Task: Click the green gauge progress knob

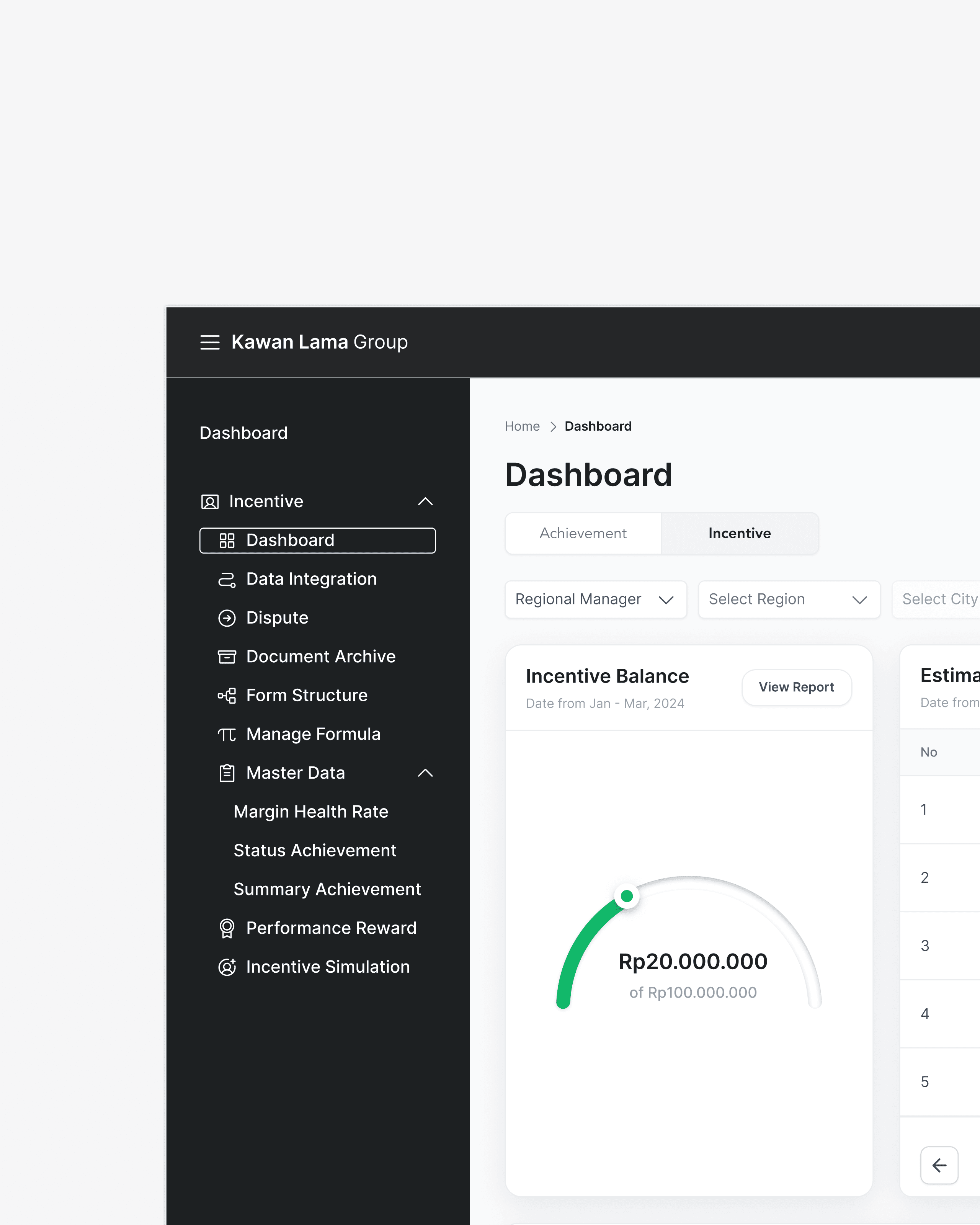Action: [x=627, y=897]
